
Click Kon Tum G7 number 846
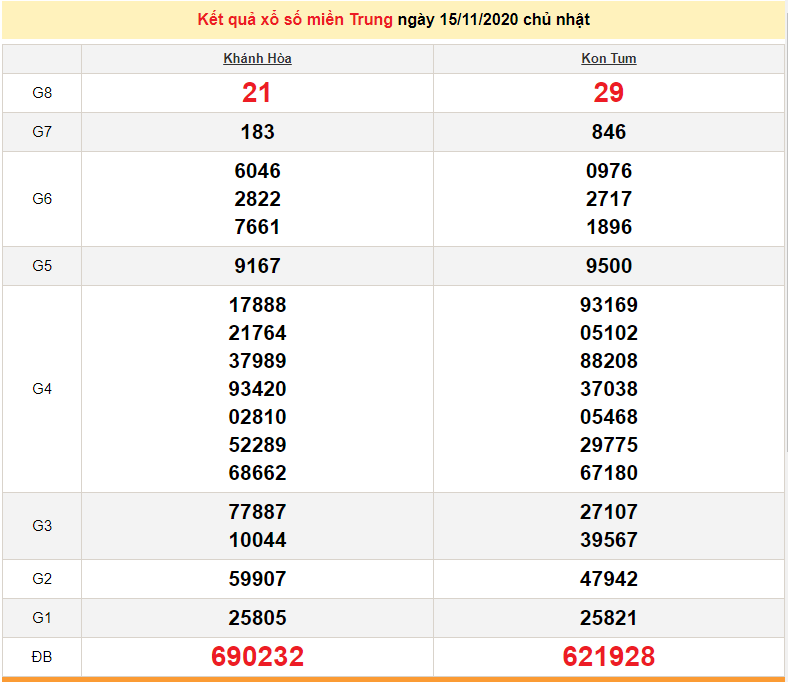coord(608,132)
